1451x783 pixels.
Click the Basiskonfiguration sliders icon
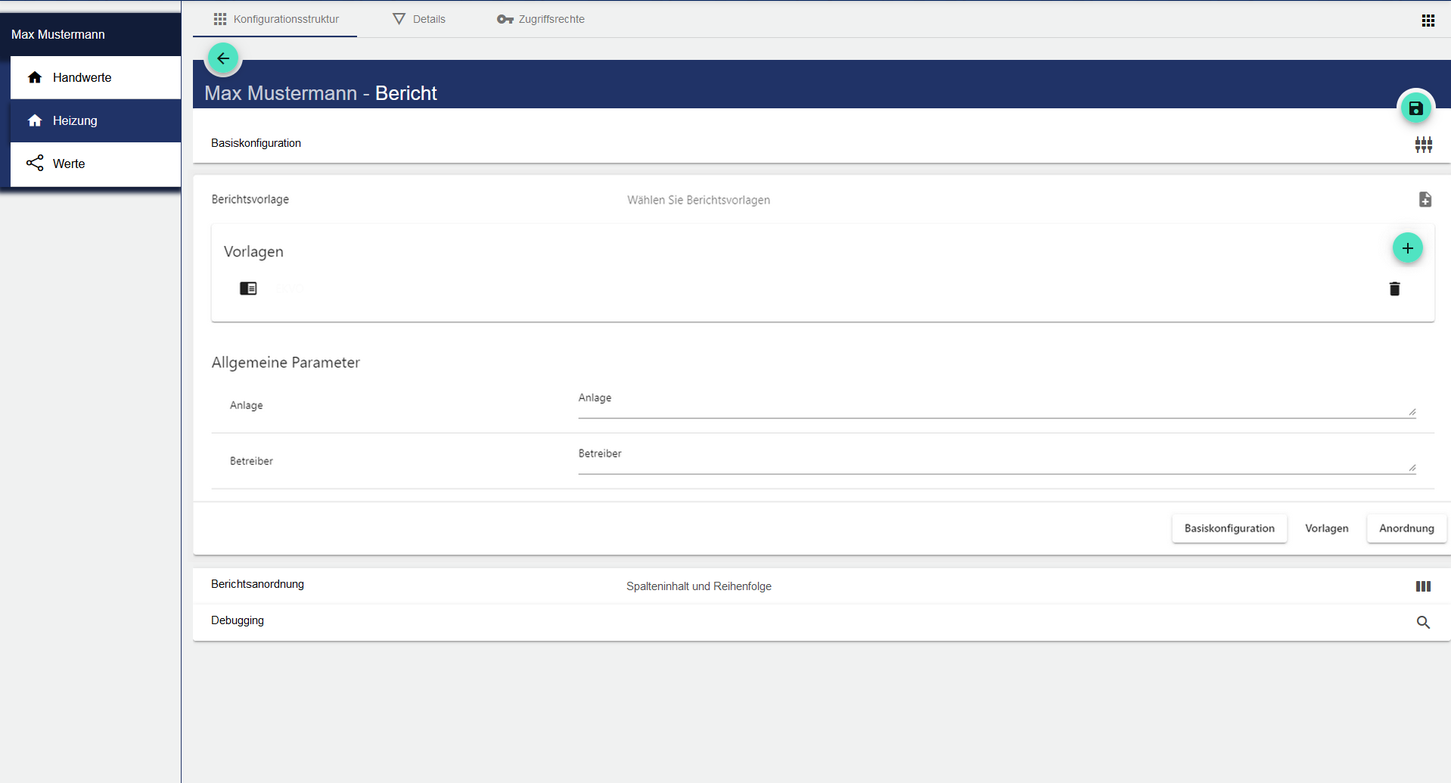point(1423,145)
